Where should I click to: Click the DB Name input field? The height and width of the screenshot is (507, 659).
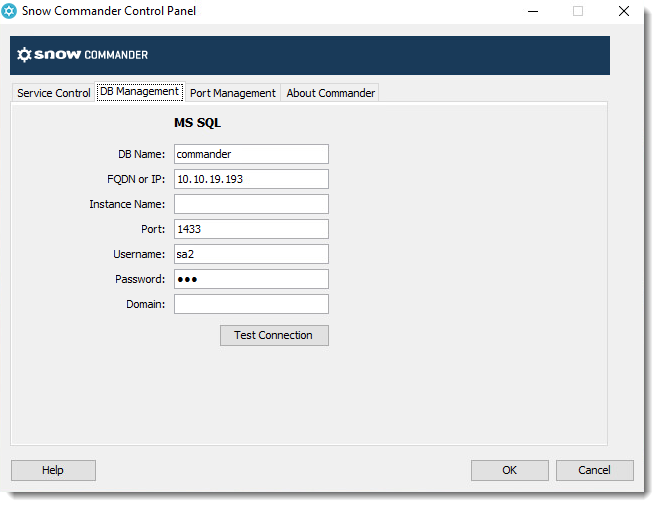point(251,154)
